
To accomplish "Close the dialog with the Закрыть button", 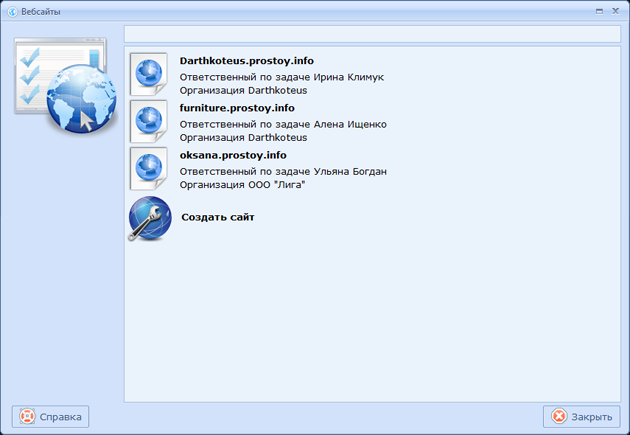I will [582, 417].
